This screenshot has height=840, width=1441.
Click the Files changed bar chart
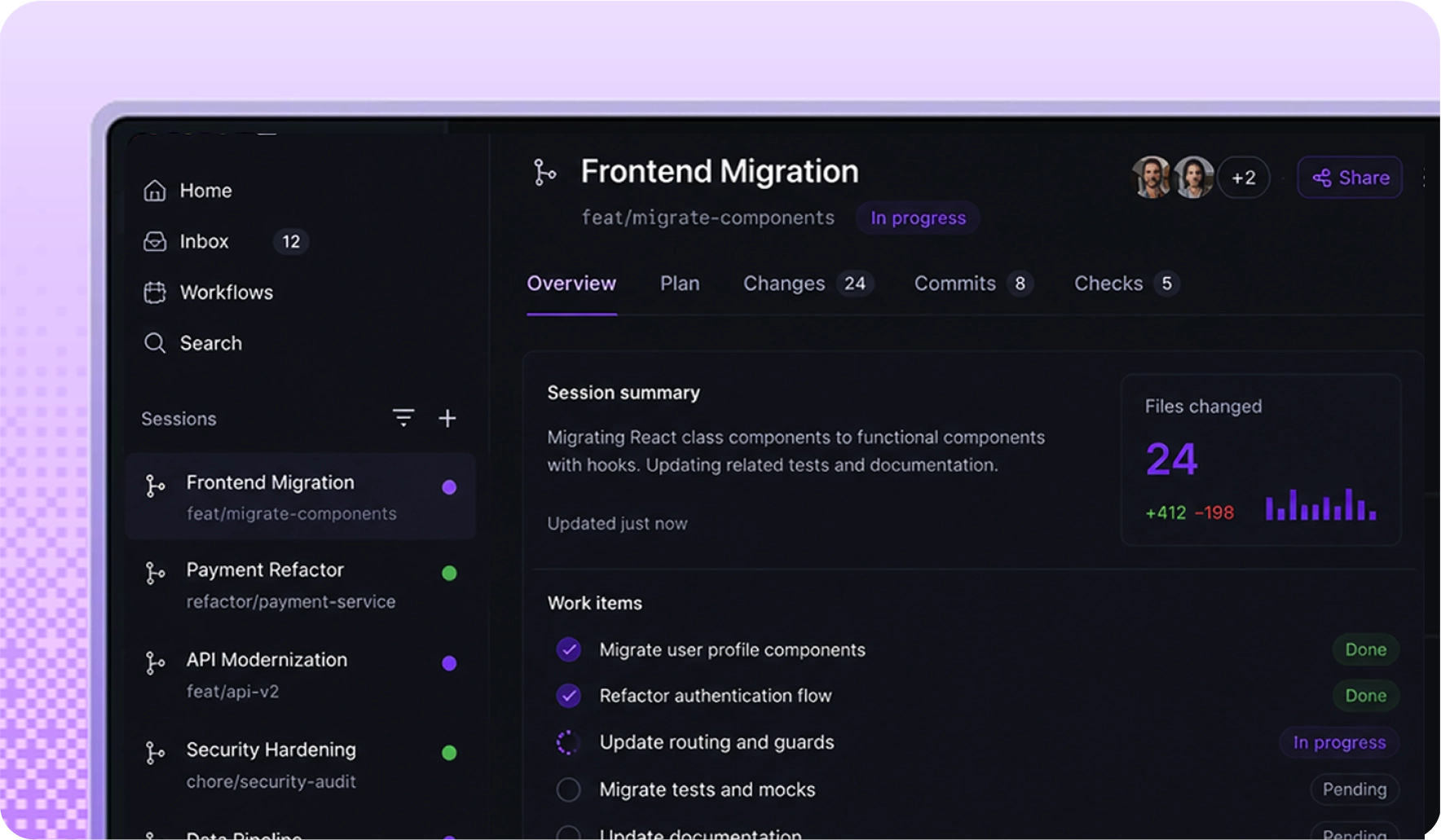pos(1320,504)
